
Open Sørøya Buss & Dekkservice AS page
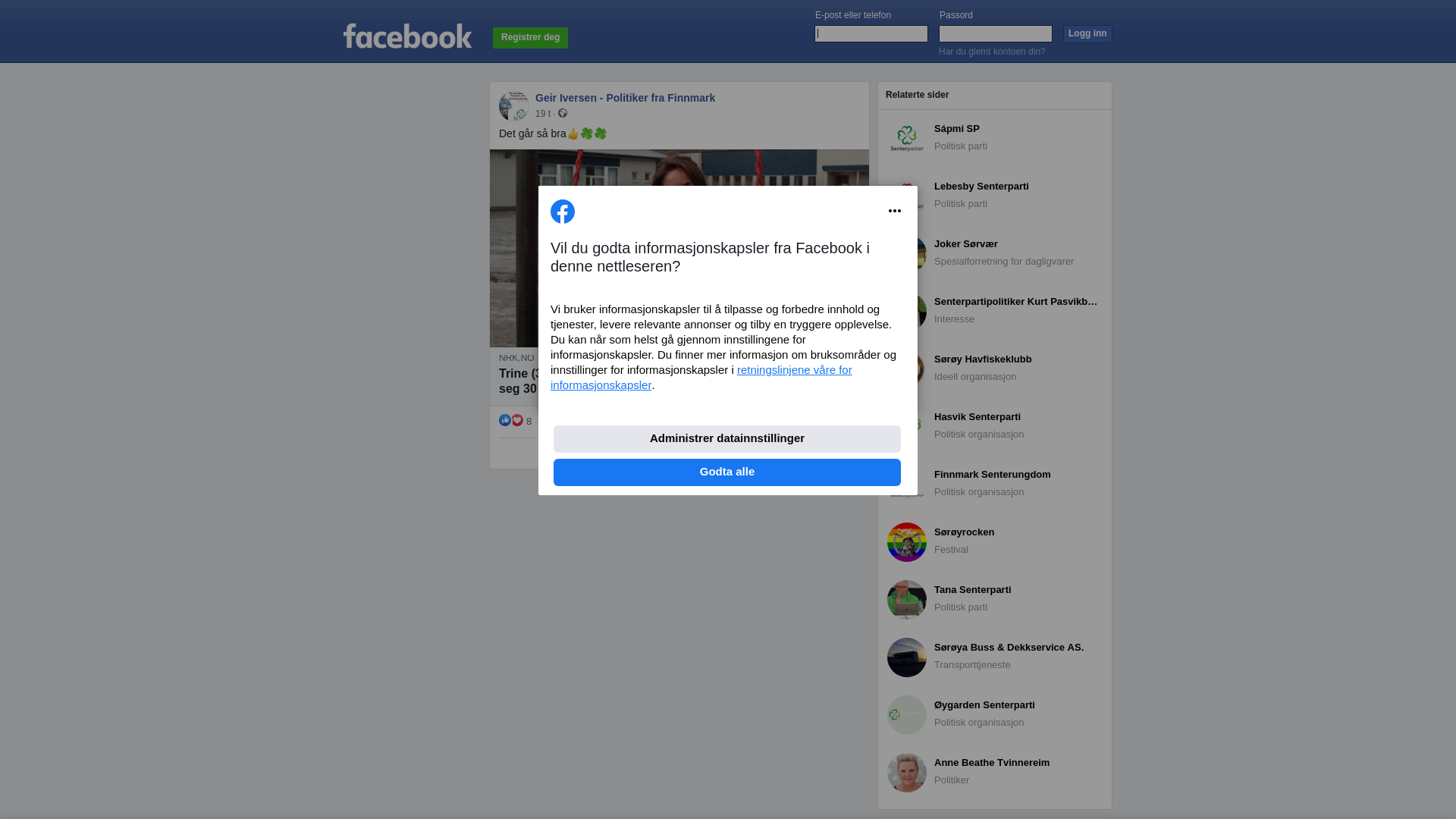pyautogui.click(x=1009, y=648)
